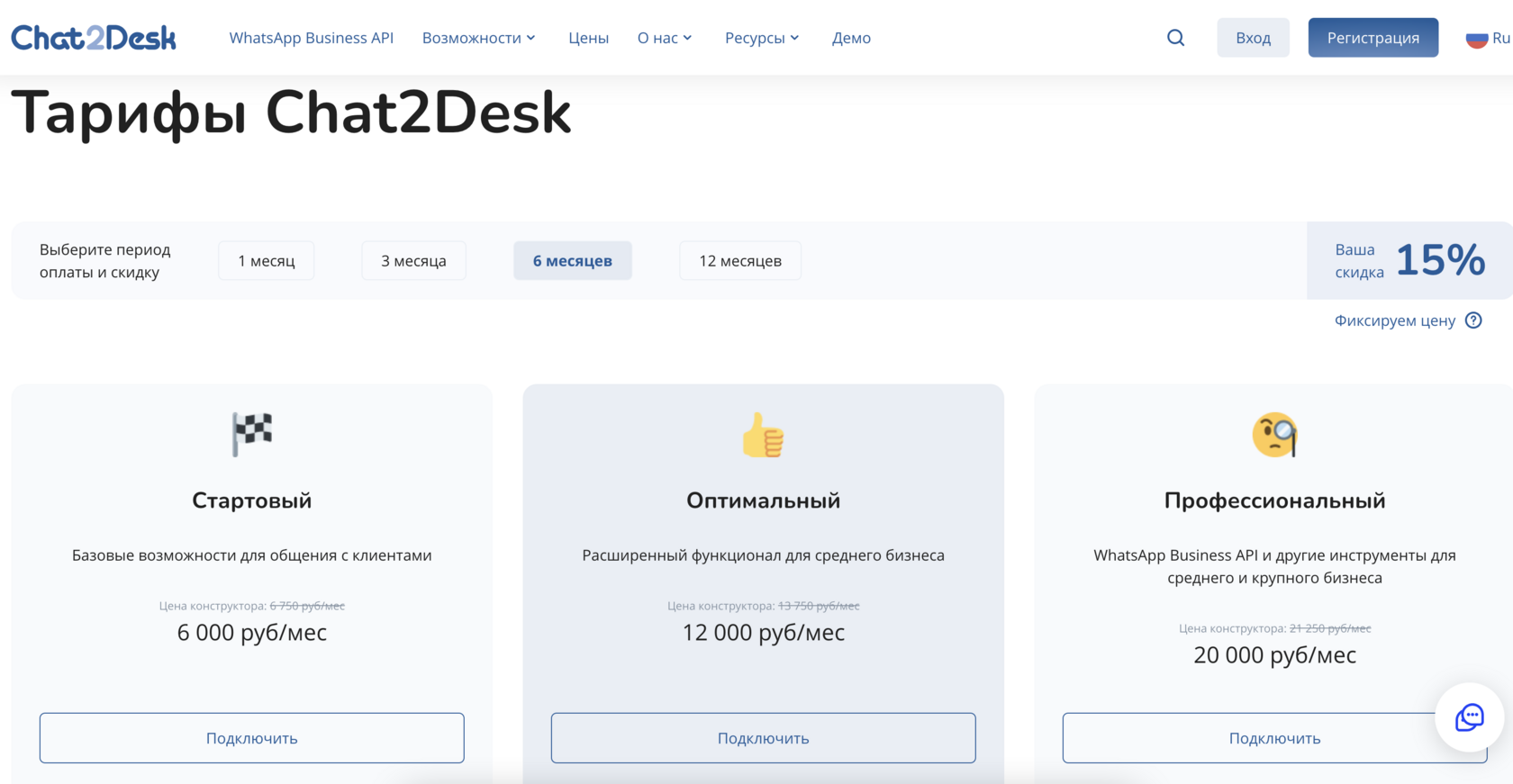This screenshot has width=1513, height=784.
Task: Open the search magnifier icon
Action: tap(1175, 38)
